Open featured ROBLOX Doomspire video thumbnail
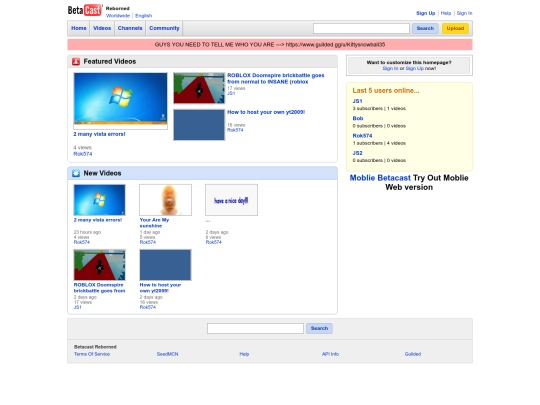The image size is (540, 405). point(199,88)
